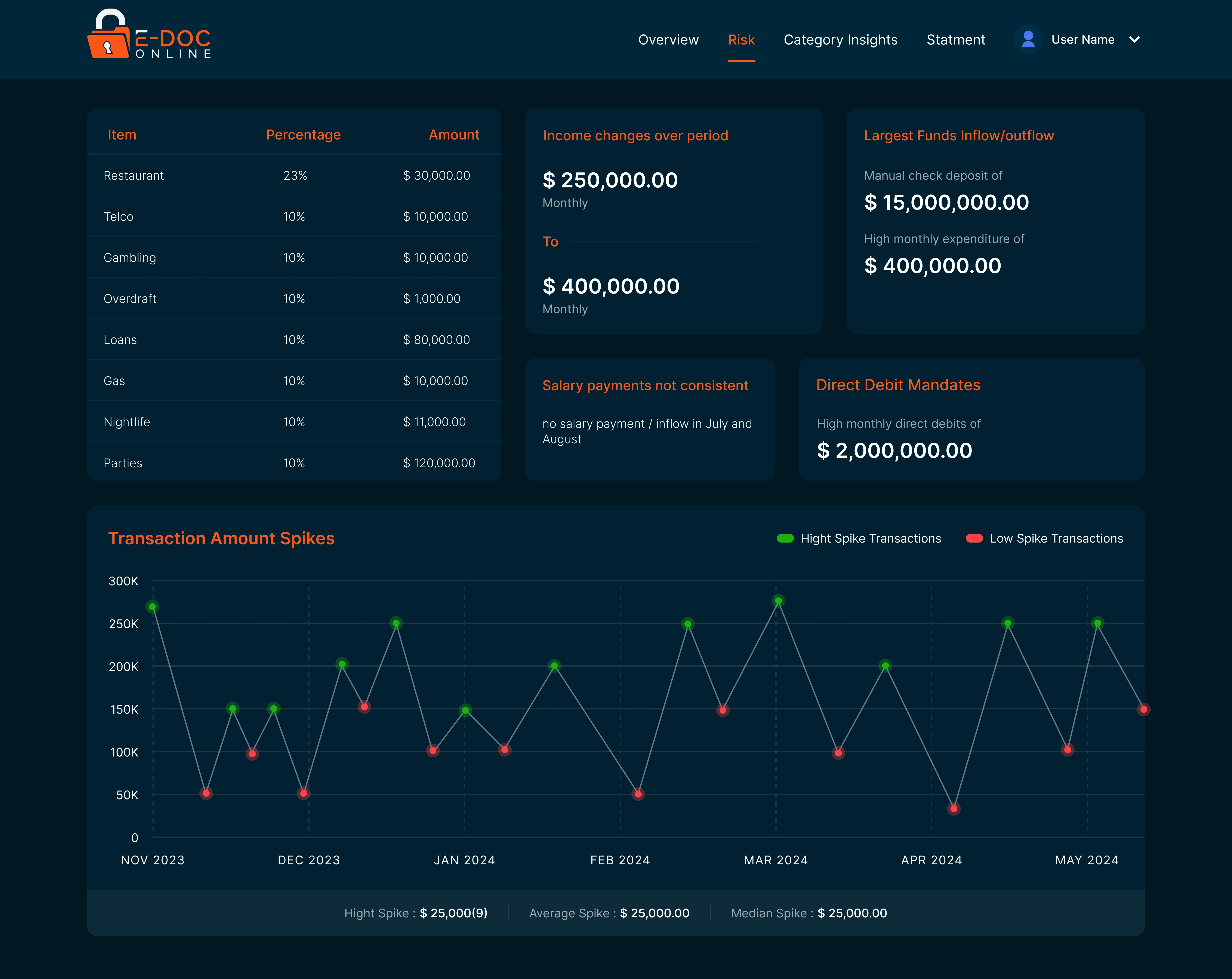Click the $ 11,000.00 Nightlife amount
Screen dimensions: 1232x979
coord(434,422)
